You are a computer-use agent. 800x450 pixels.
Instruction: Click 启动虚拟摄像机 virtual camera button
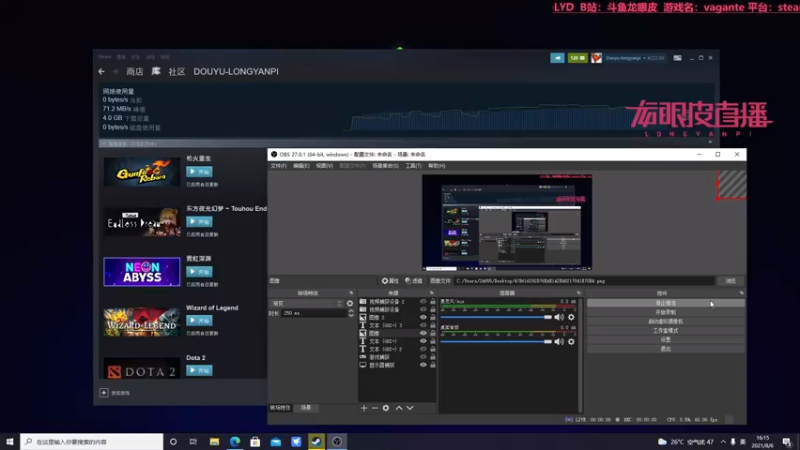click(x=665, y=321)
